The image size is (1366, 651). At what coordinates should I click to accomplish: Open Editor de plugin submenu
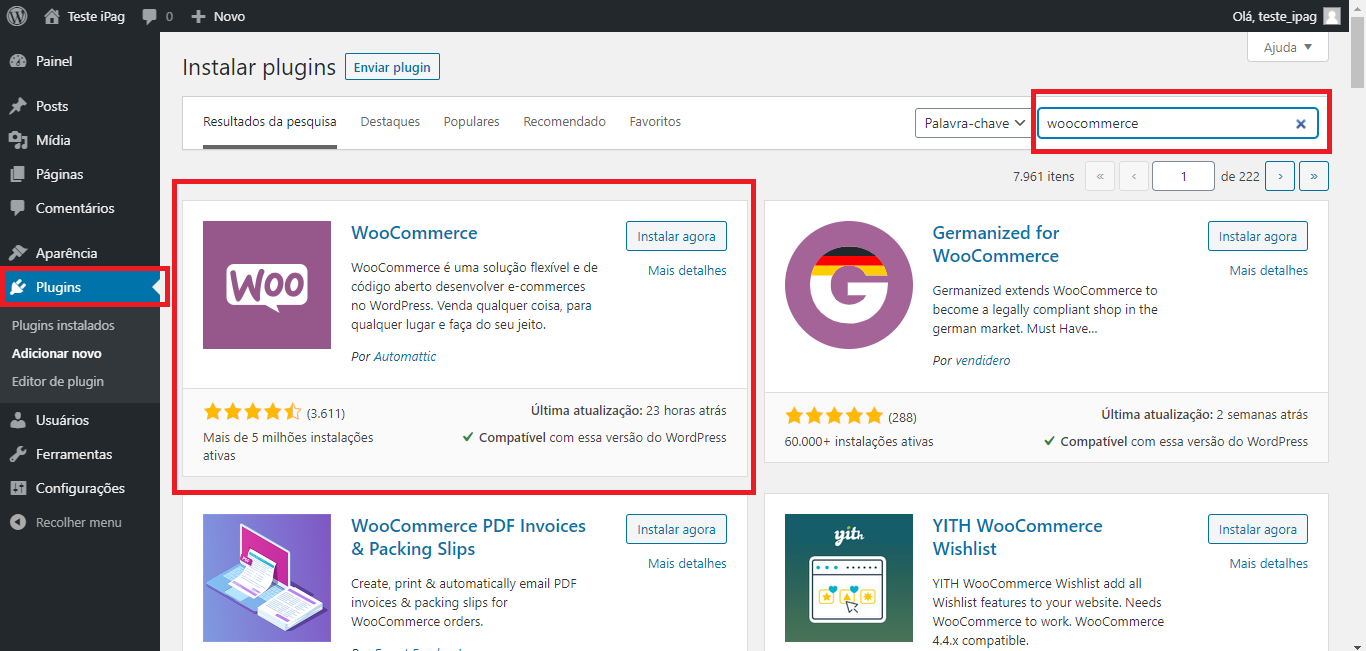pos(58,382)
